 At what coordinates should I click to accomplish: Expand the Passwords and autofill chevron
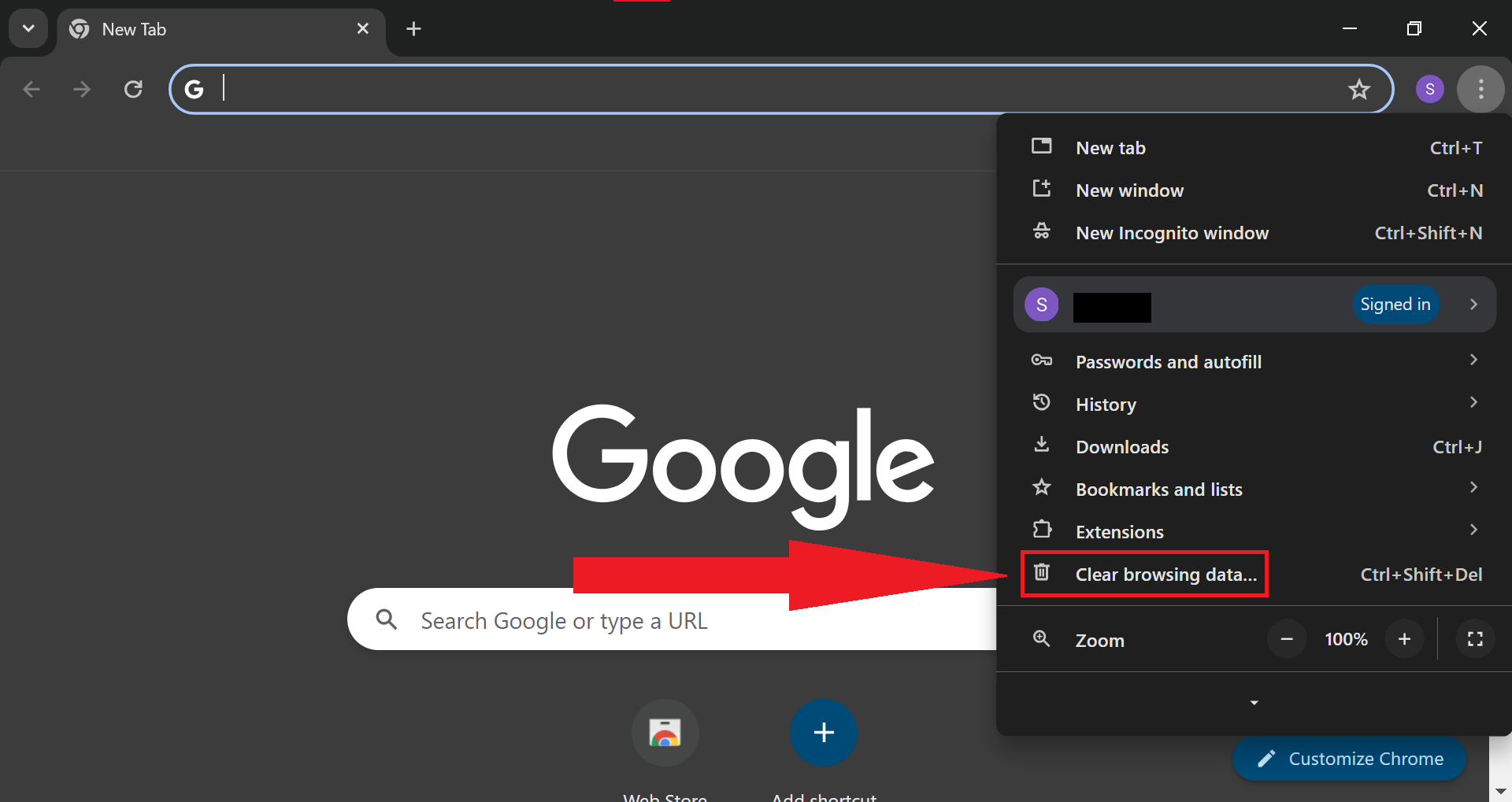(x=1473, y=360)
